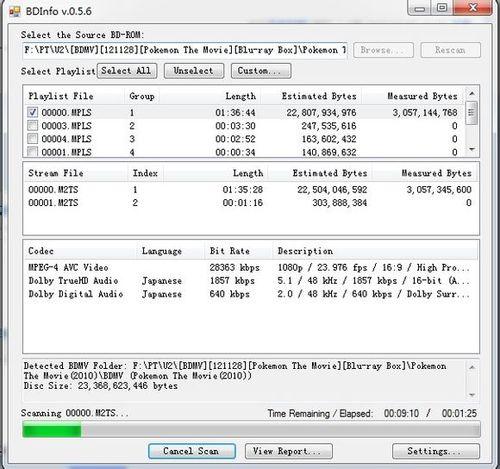
Task: Click the log box scroll-up arrow
Action: [472, 367]
